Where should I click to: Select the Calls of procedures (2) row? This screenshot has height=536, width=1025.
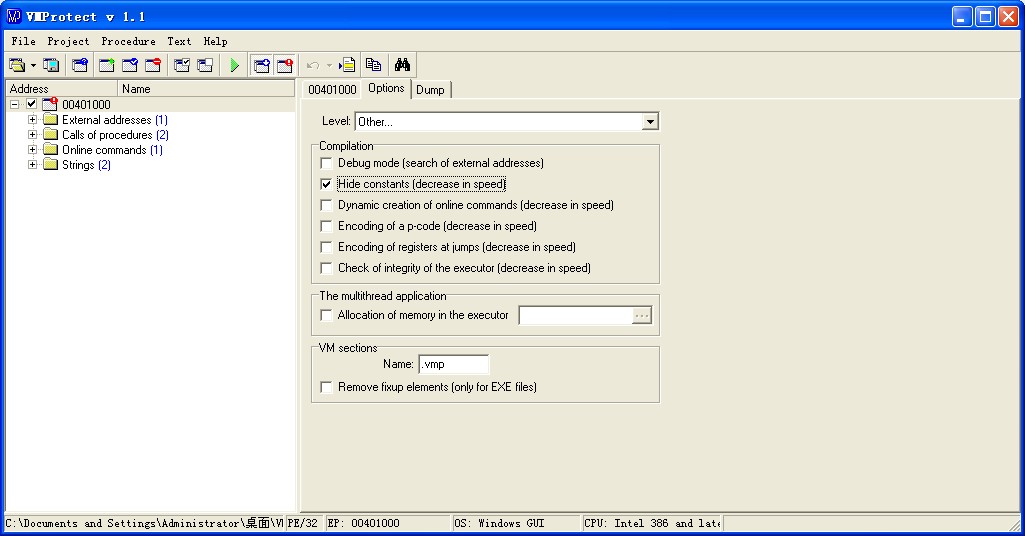point(115,135)
